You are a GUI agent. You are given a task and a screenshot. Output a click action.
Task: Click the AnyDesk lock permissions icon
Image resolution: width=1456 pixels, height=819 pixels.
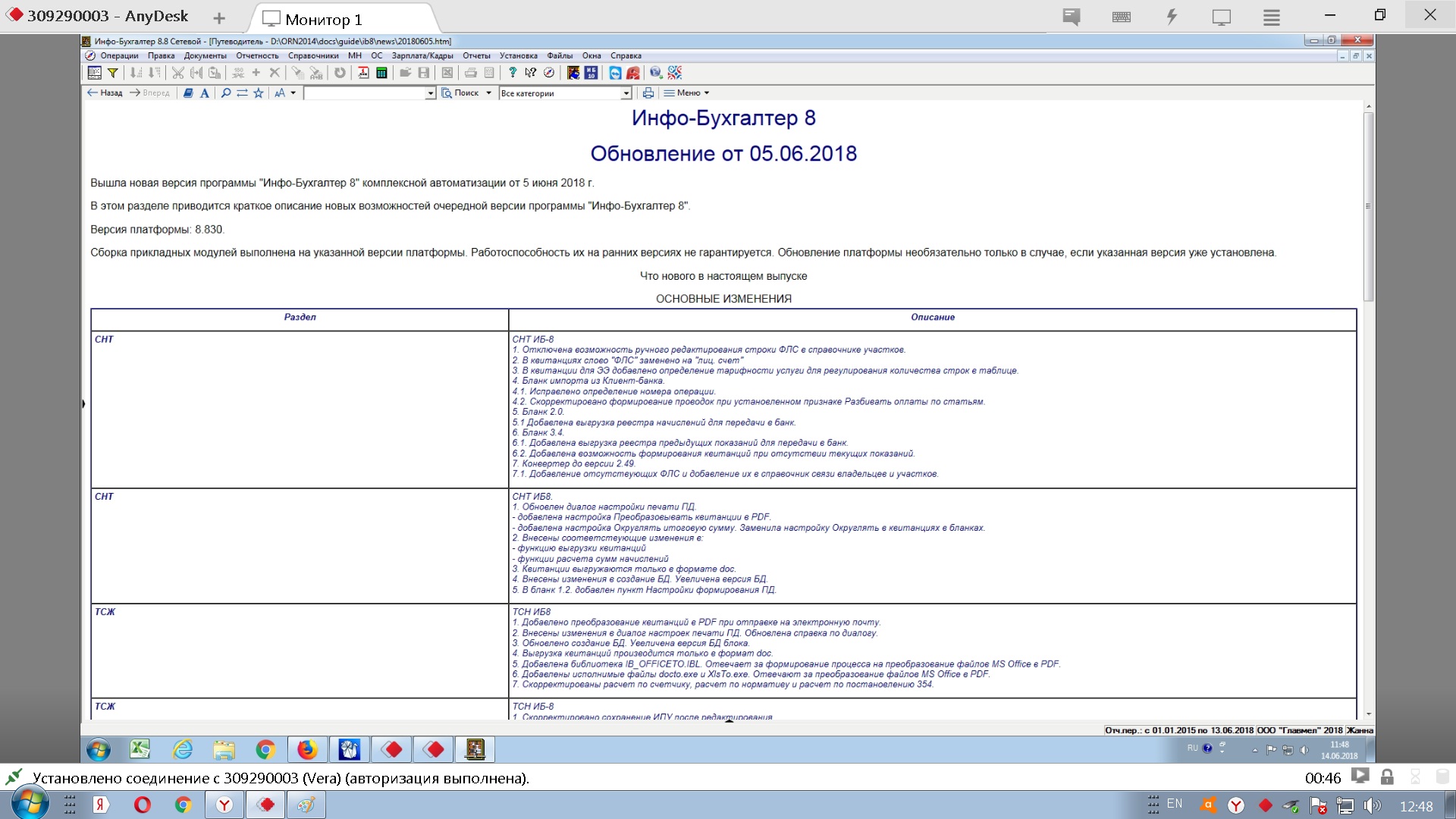point(1387,777)
